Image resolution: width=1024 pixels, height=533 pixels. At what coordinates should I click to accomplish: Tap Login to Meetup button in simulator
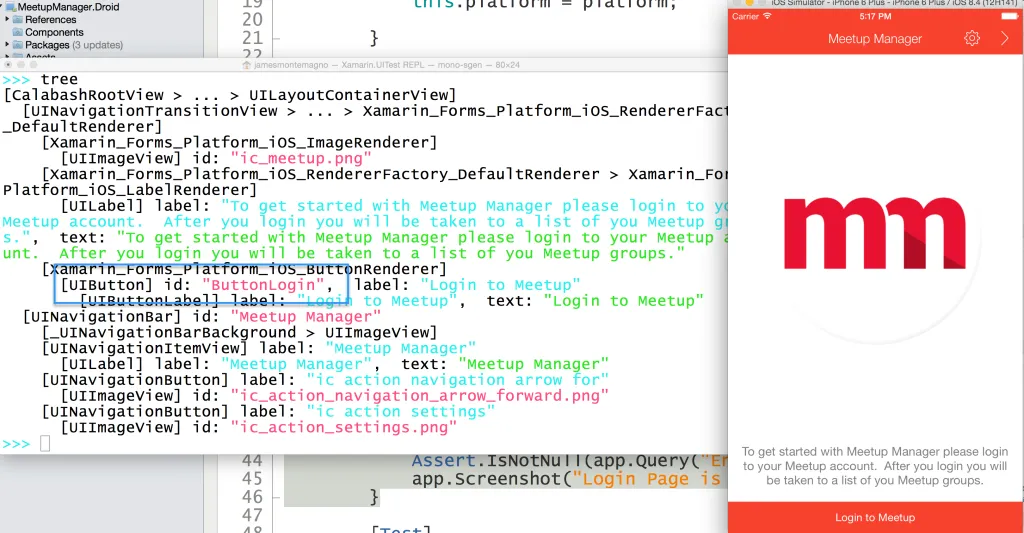[x=875, y=517]
